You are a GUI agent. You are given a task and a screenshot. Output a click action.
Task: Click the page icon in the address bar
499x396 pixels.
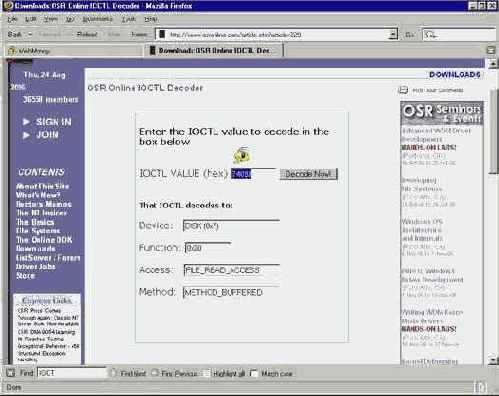(x=162, y=34)
